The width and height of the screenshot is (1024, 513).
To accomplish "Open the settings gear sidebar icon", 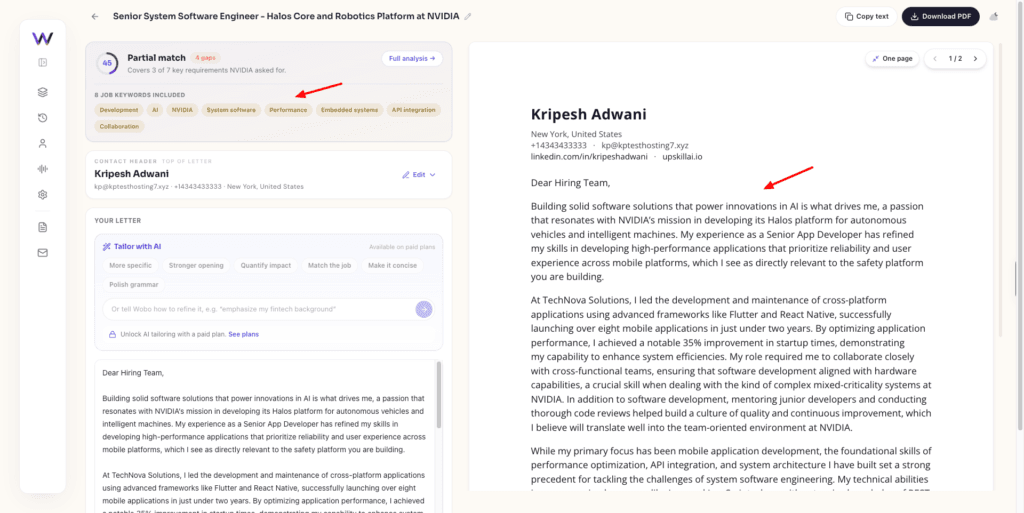I will [42, 194].
